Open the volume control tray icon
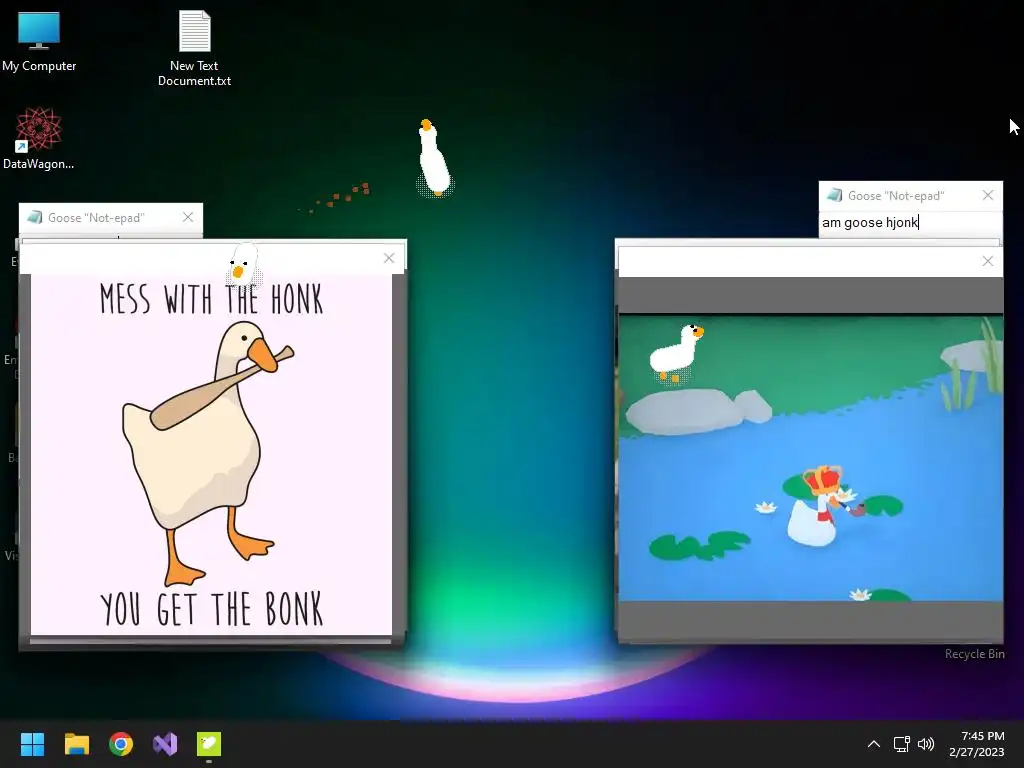1024x768 pixels. click(926, 744)
